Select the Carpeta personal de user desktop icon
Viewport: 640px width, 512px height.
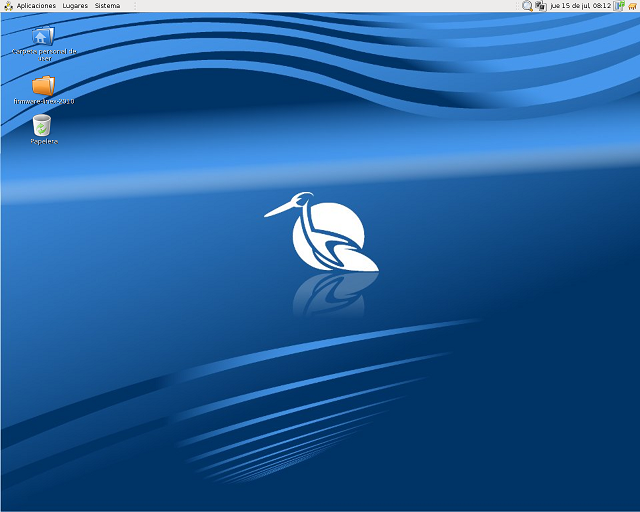pyautogui.click(x=43, y=36)
